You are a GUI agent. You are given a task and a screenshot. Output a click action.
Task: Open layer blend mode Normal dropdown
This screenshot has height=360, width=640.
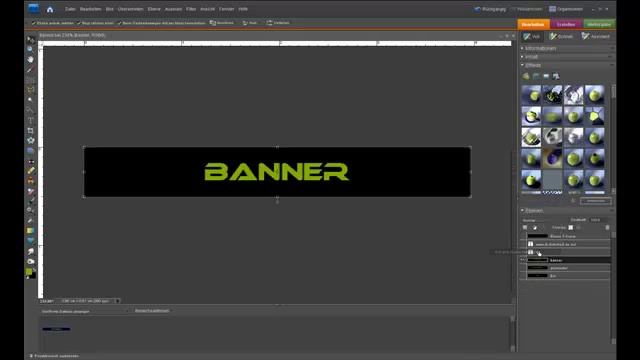coord(543,220)
